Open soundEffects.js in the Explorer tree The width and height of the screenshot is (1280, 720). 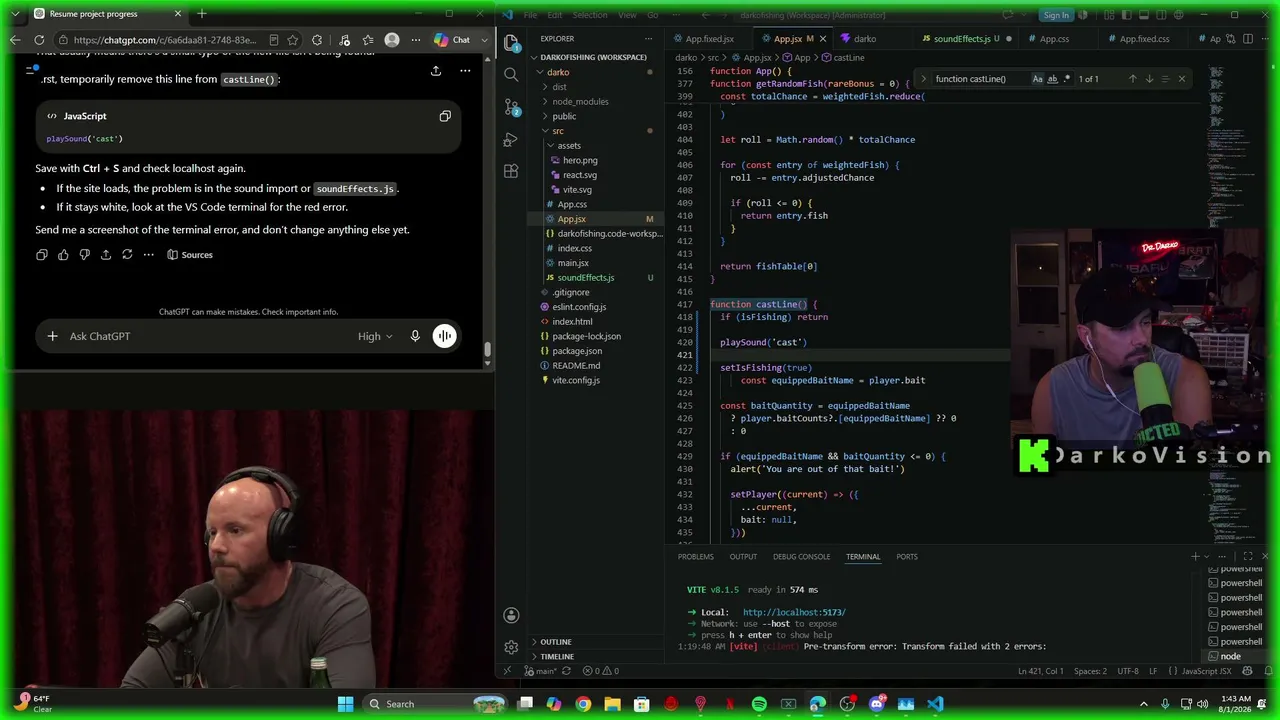tap(586, 278)
